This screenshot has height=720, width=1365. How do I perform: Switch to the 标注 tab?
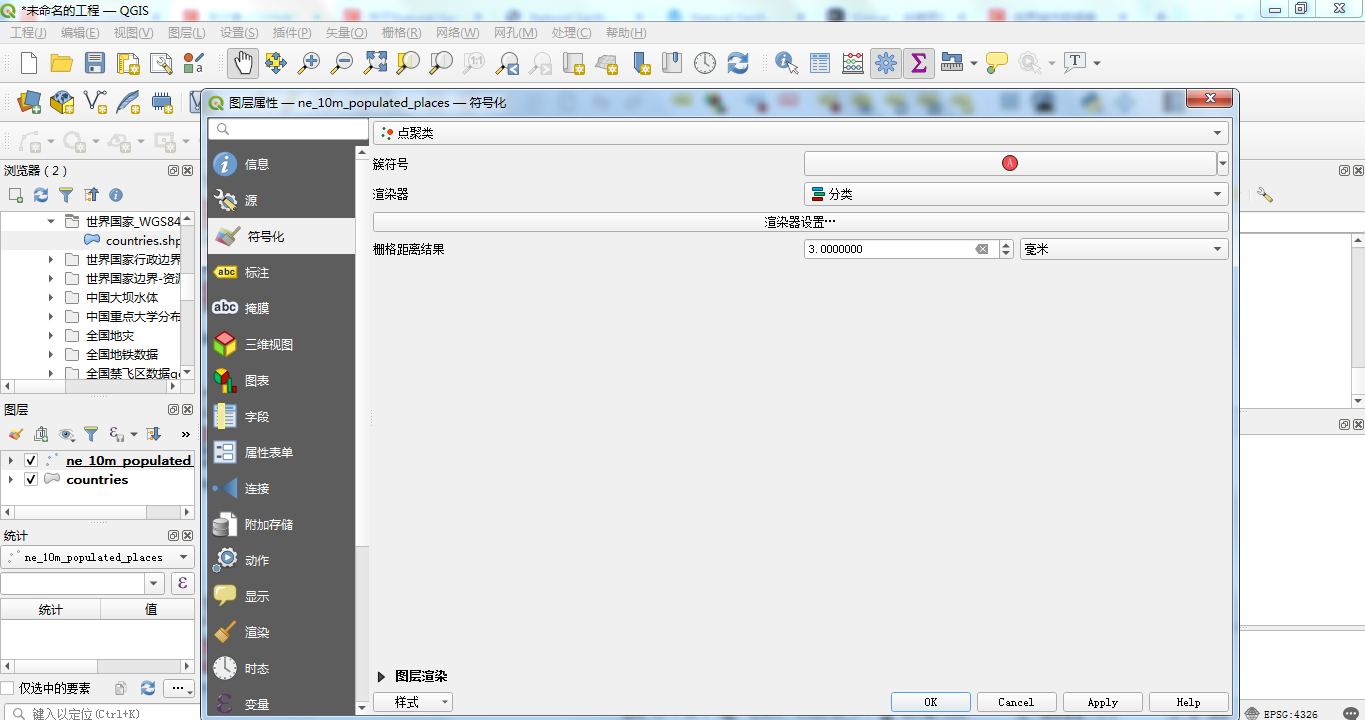[x=282, y=272]
